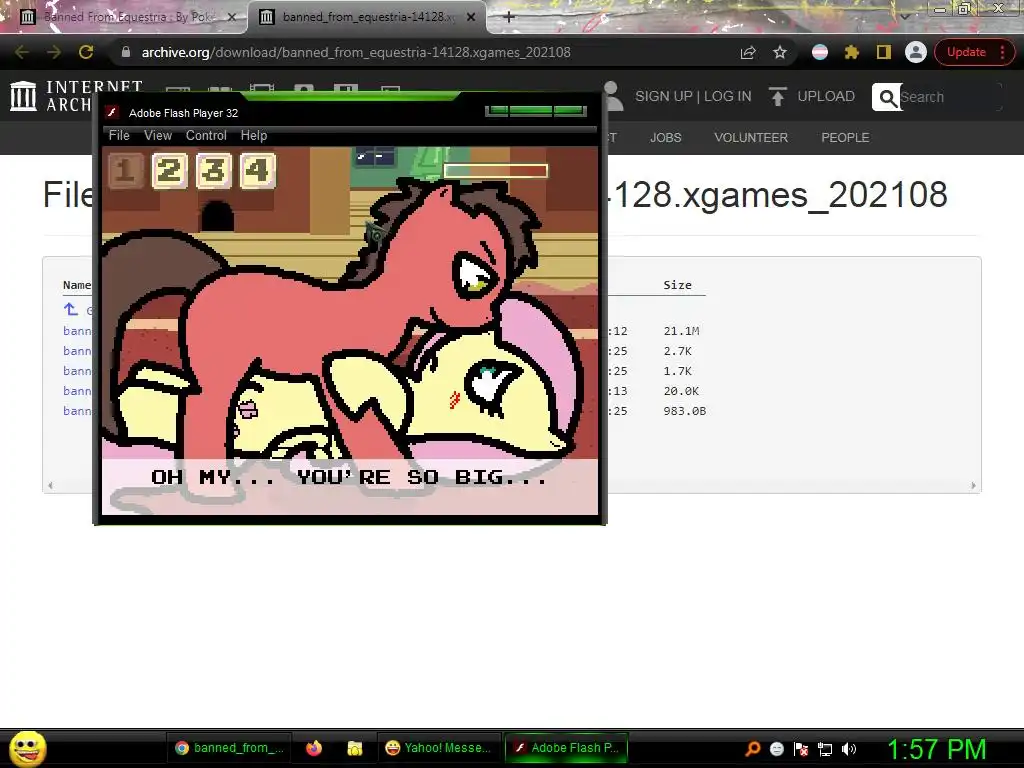1024x768 pixels.
Task: Toggle the browser side panel icon
Action: tap(884, 52)
